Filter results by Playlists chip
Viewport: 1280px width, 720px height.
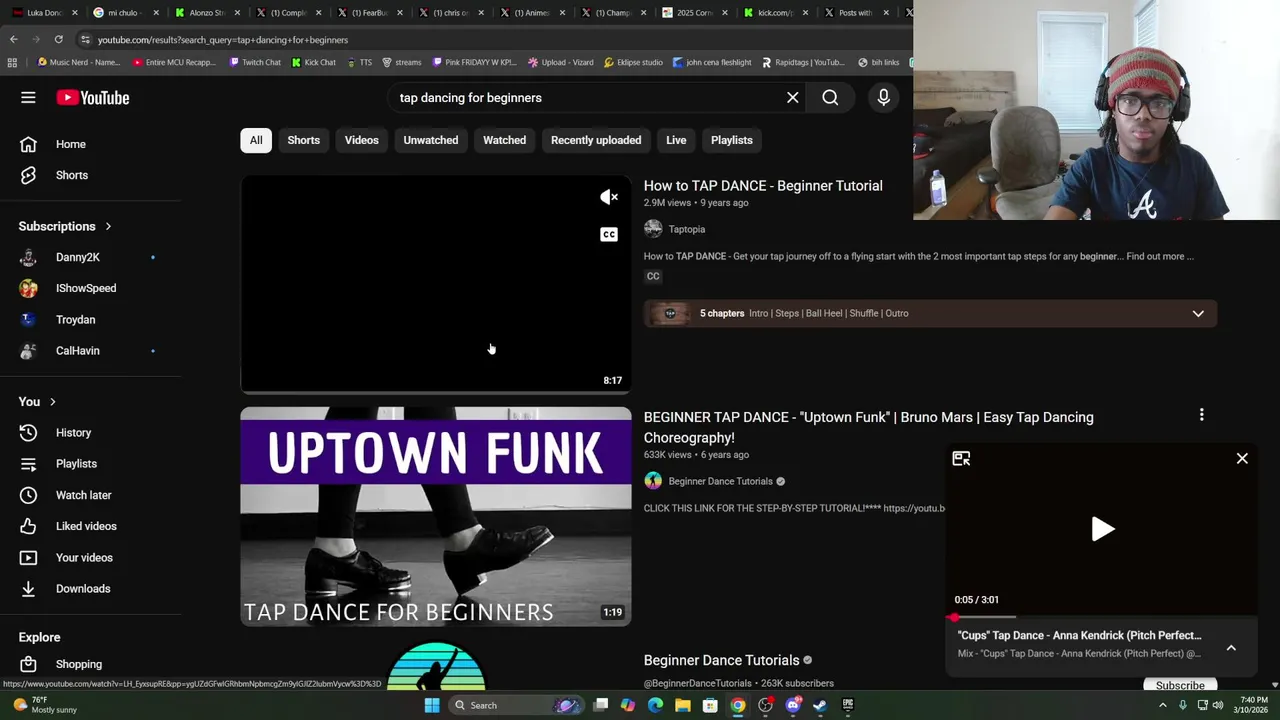tap(732, 140)
